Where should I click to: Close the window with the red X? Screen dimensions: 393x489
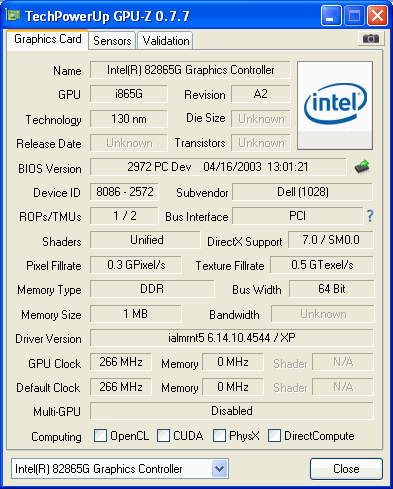(x=377, y=16)
